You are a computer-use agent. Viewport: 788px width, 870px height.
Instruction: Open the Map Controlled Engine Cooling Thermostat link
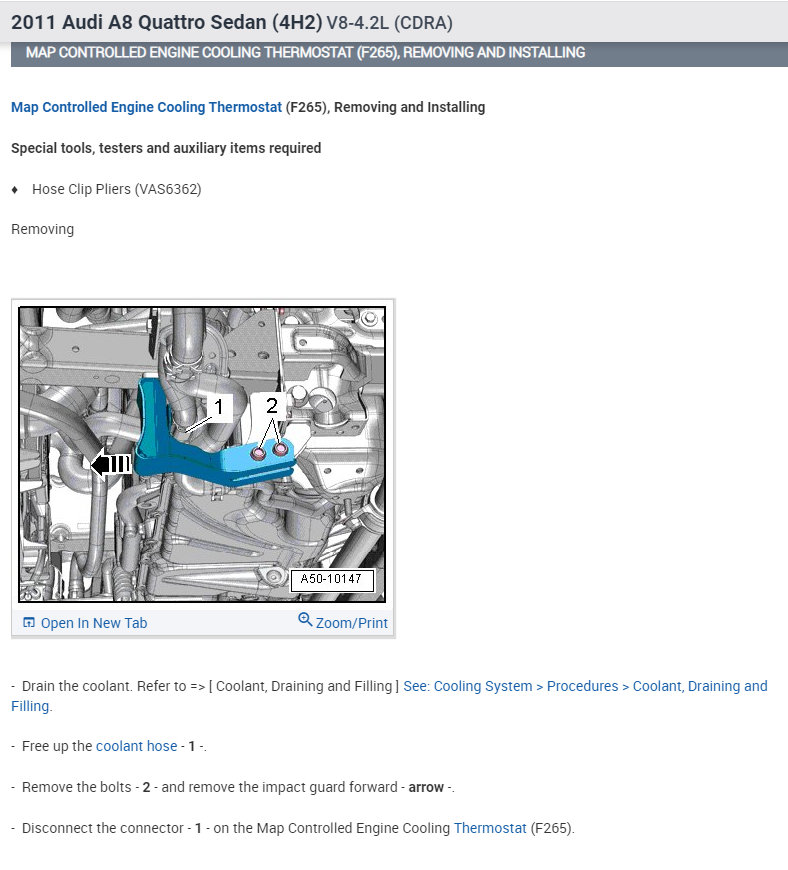point(147,107)
